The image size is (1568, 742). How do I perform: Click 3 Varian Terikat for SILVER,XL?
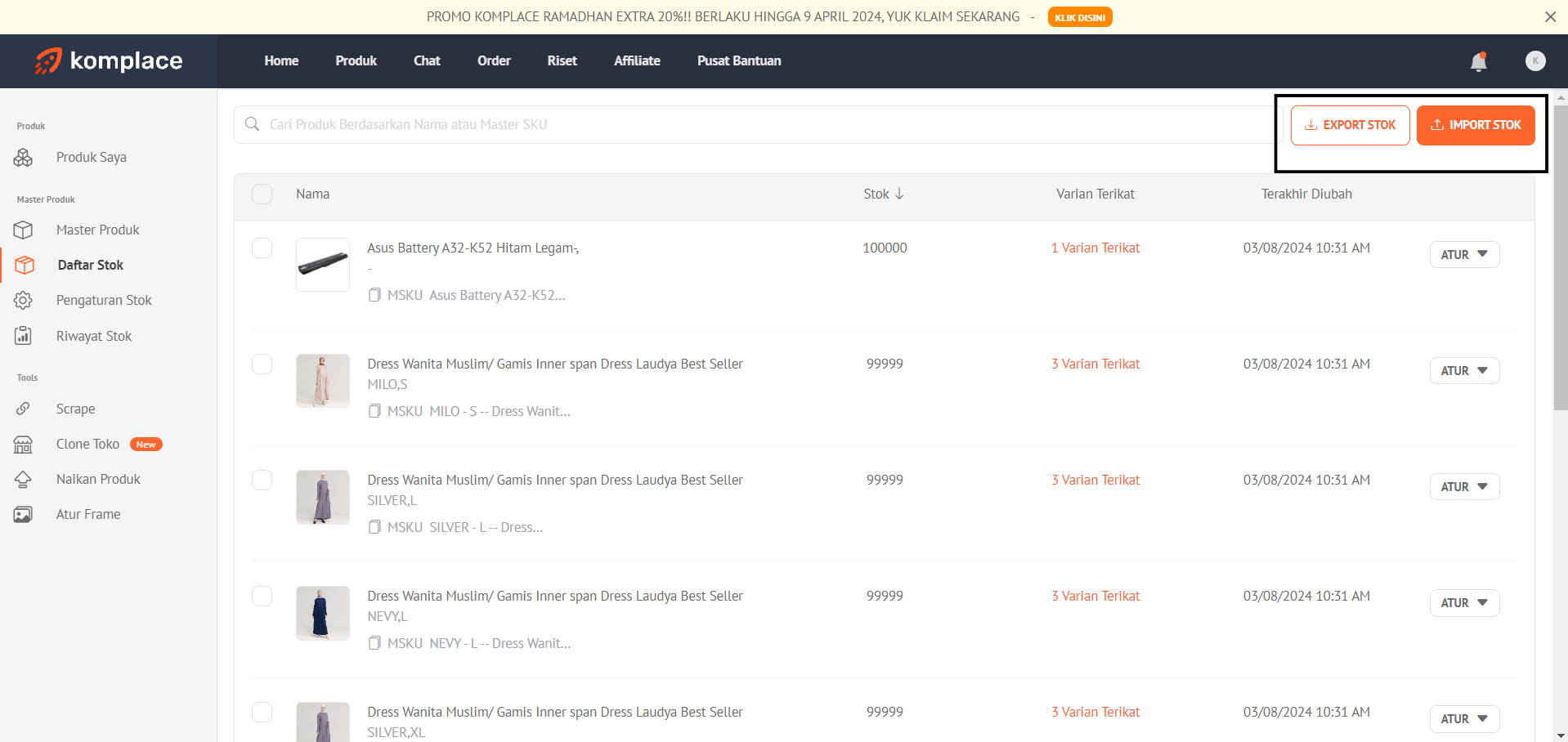(x=1095, y=712)
